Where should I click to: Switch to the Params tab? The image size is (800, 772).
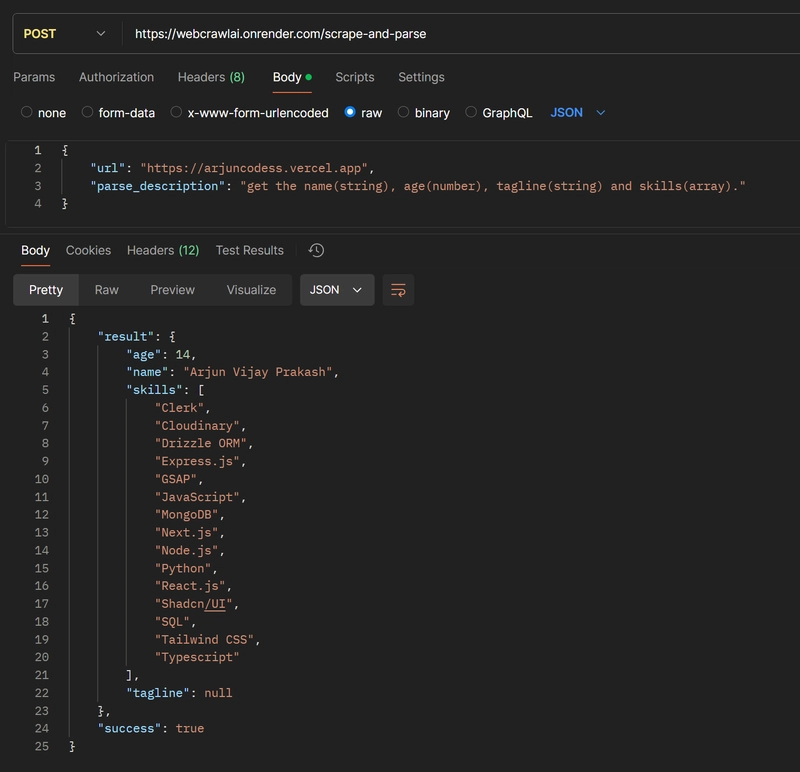coord(34,77)
